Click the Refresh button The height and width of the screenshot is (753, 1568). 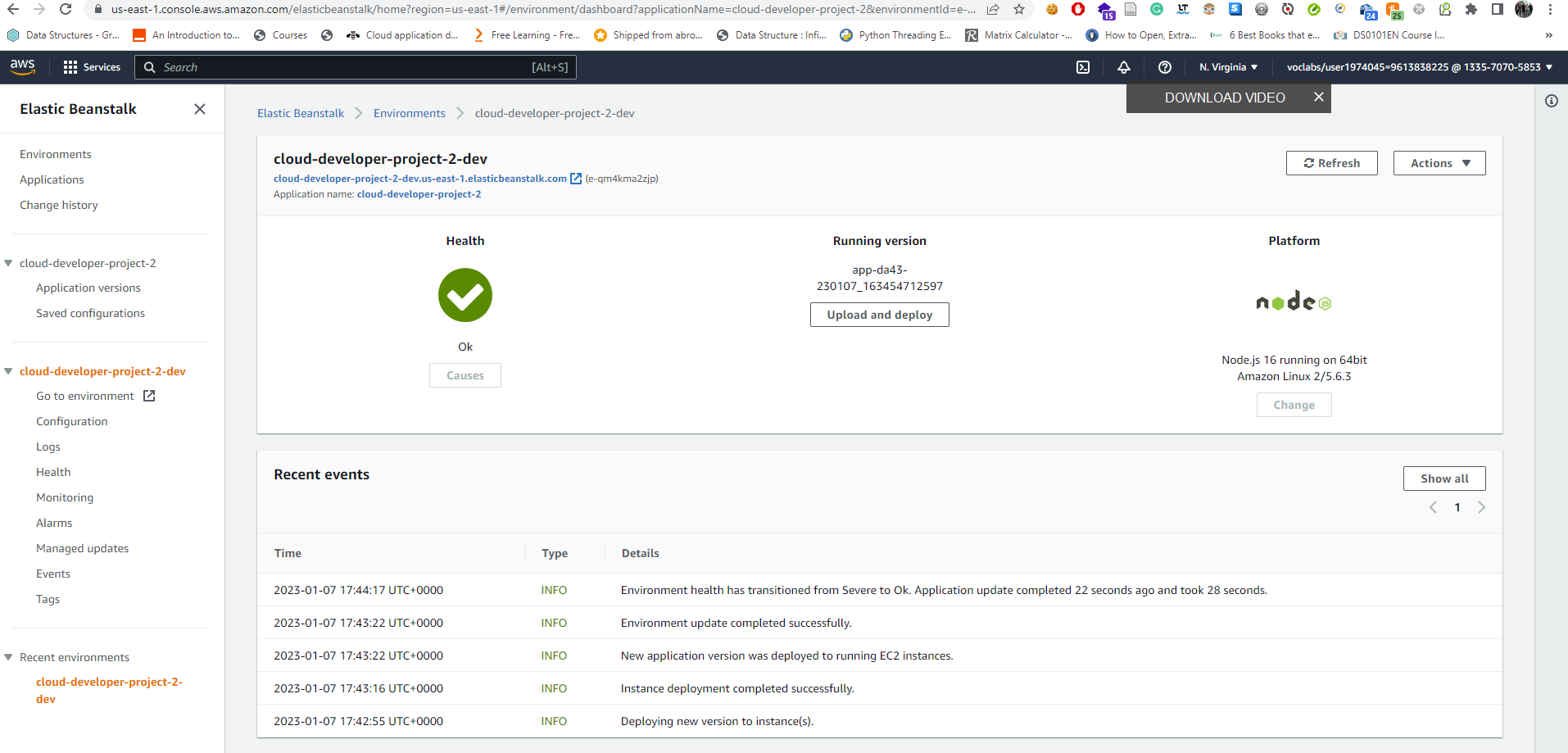point(1332,163)
